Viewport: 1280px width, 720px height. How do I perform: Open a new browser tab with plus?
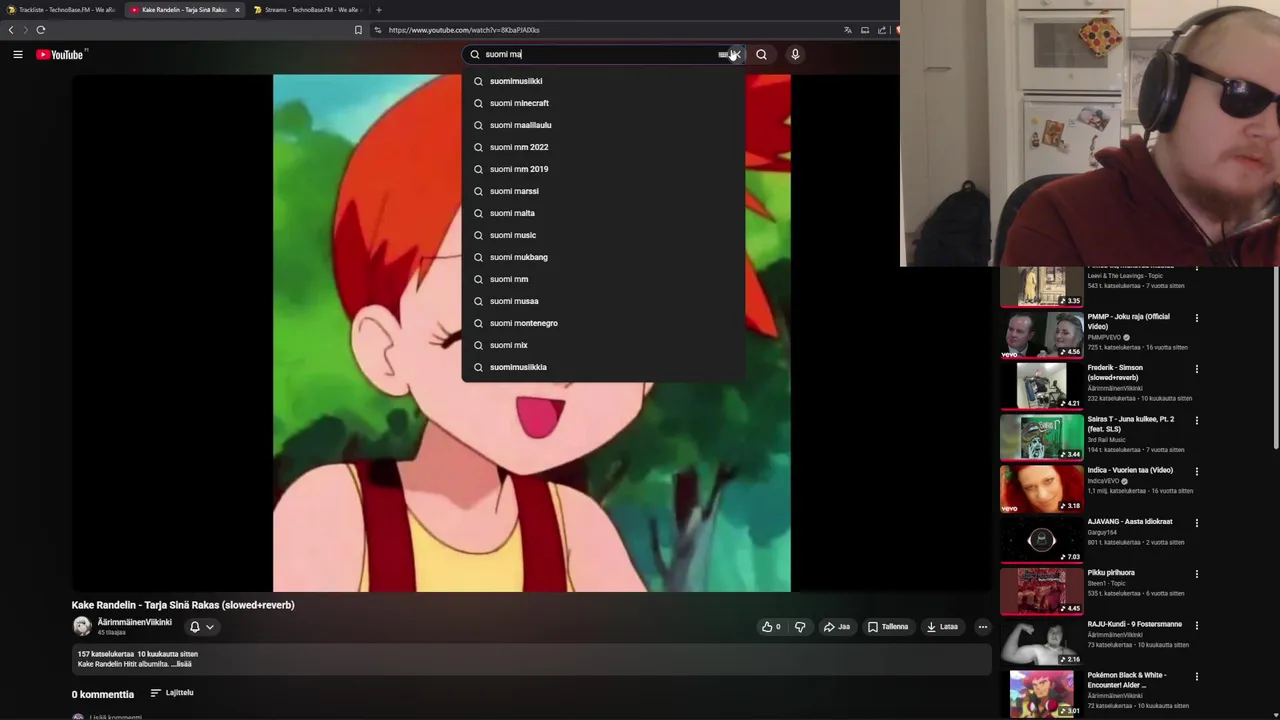coord(378,10)
